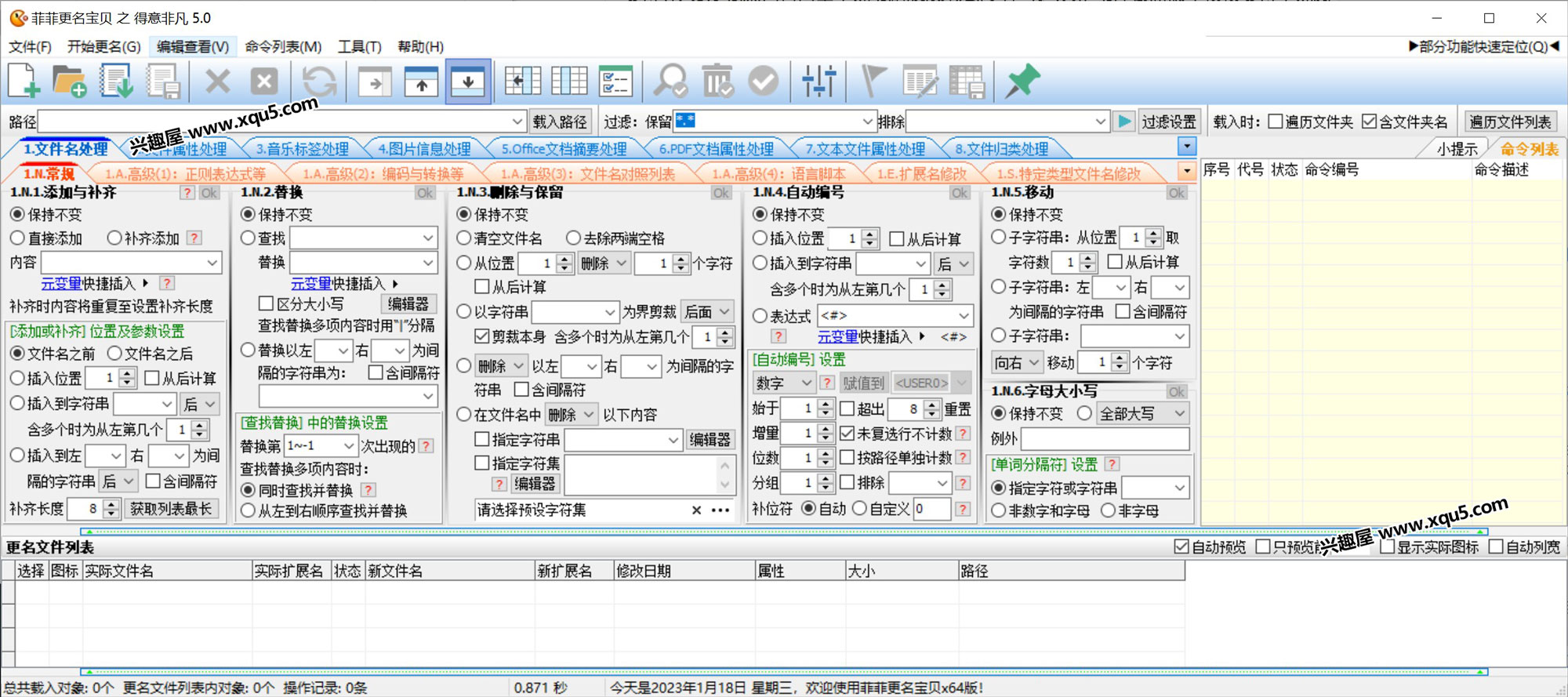The image size is (1568, 697).
Task: Switch to the 6.PDF文档属性处理 tab
Action: pos(716,148)
